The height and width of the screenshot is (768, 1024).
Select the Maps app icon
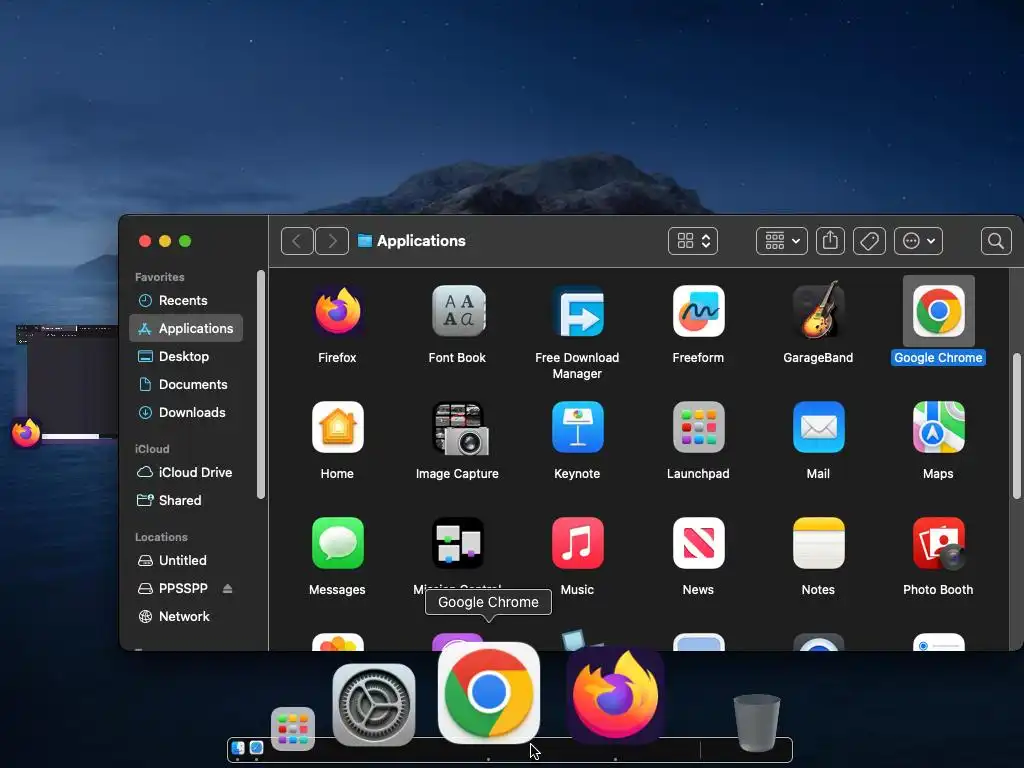click(x=938, y=427)
